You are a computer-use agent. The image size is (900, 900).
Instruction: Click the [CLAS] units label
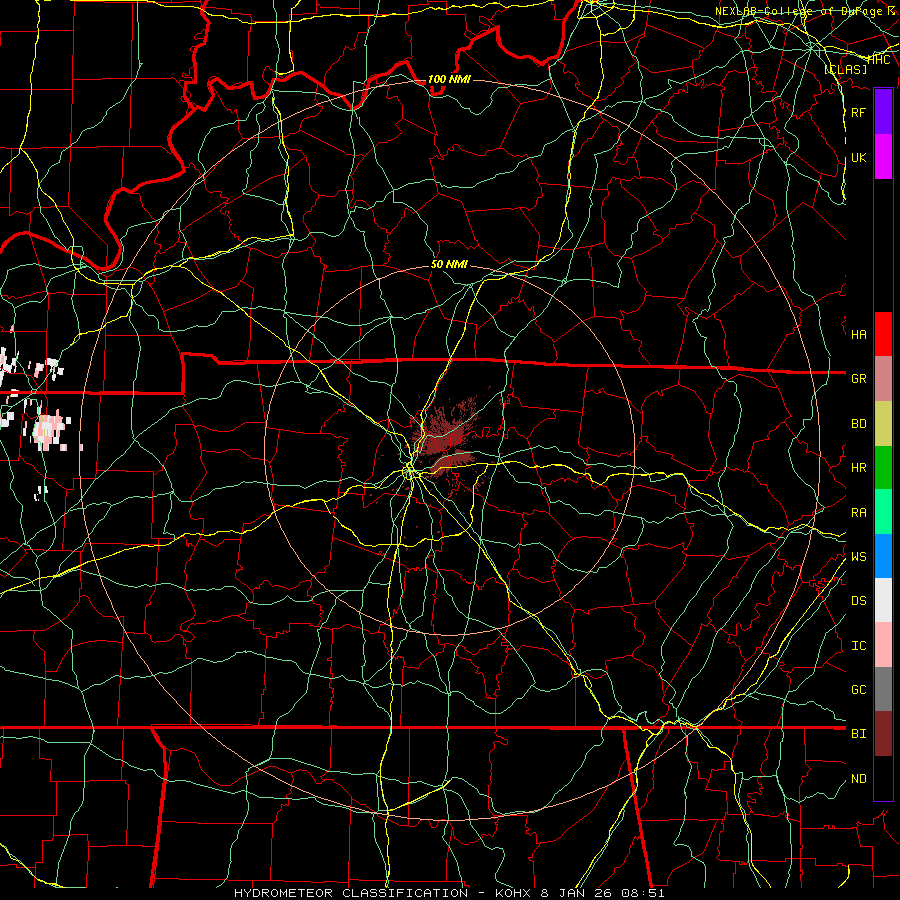(845, 69)
